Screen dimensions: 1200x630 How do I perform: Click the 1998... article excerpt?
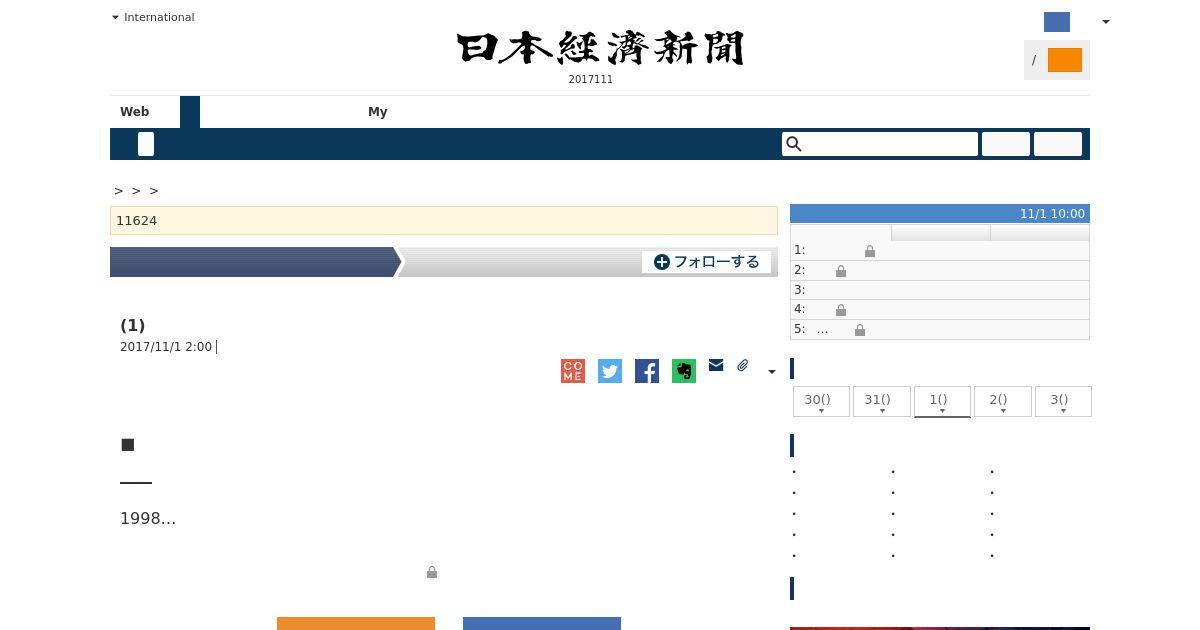(x=148, y=518)
